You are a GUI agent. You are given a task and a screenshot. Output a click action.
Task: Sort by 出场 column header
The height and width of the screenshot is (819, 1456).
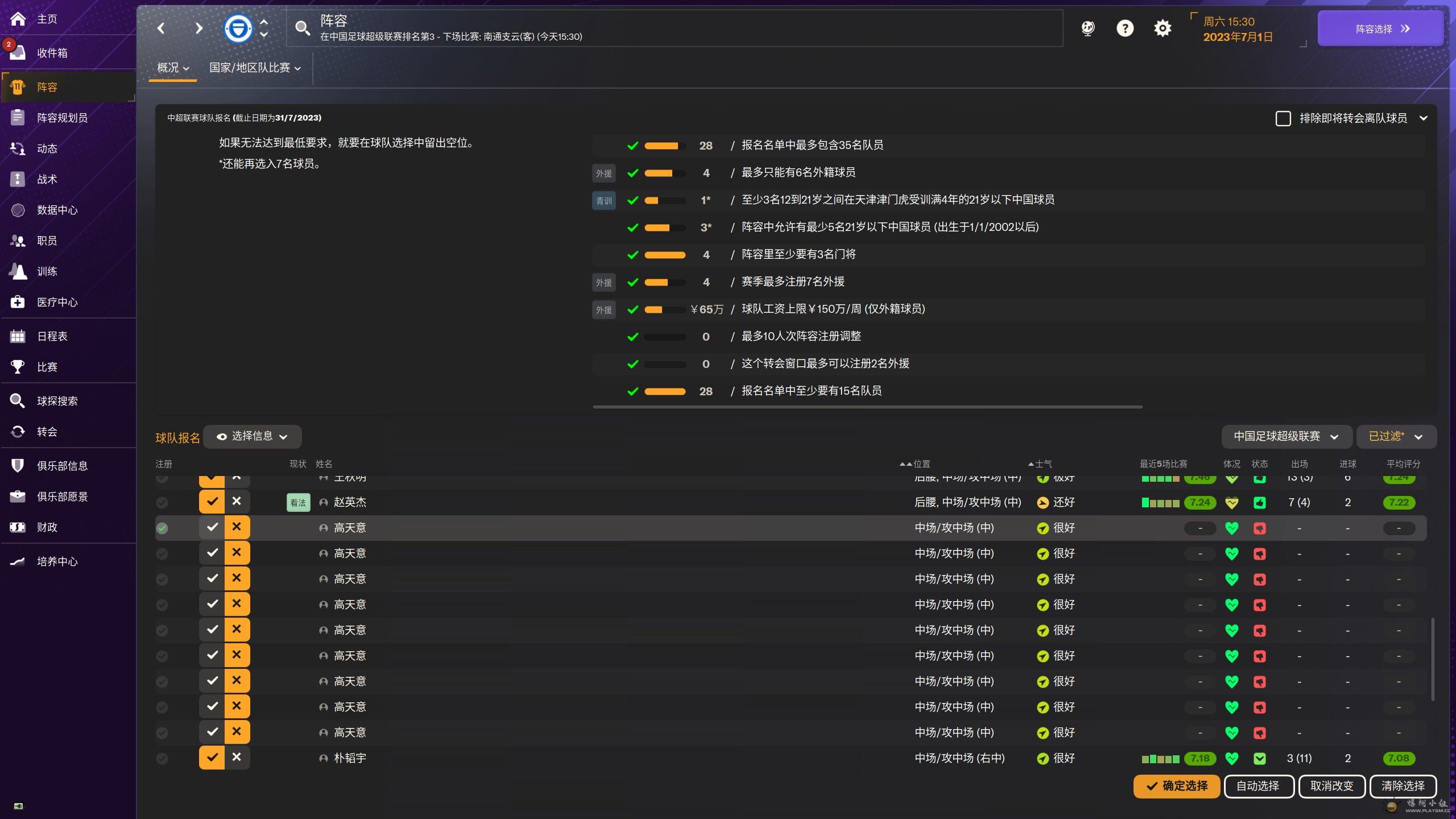coord(1299,464)
